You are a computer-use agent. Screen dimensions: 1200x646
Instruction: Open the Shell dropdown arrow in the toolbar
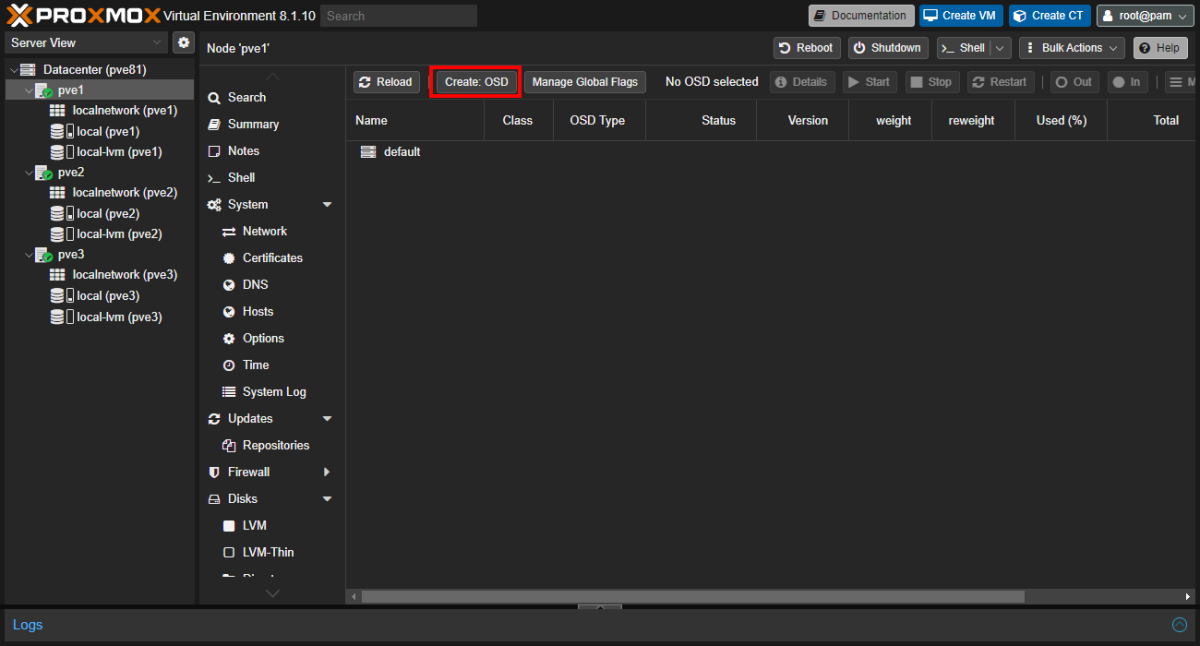click(x=1001, y=48)
